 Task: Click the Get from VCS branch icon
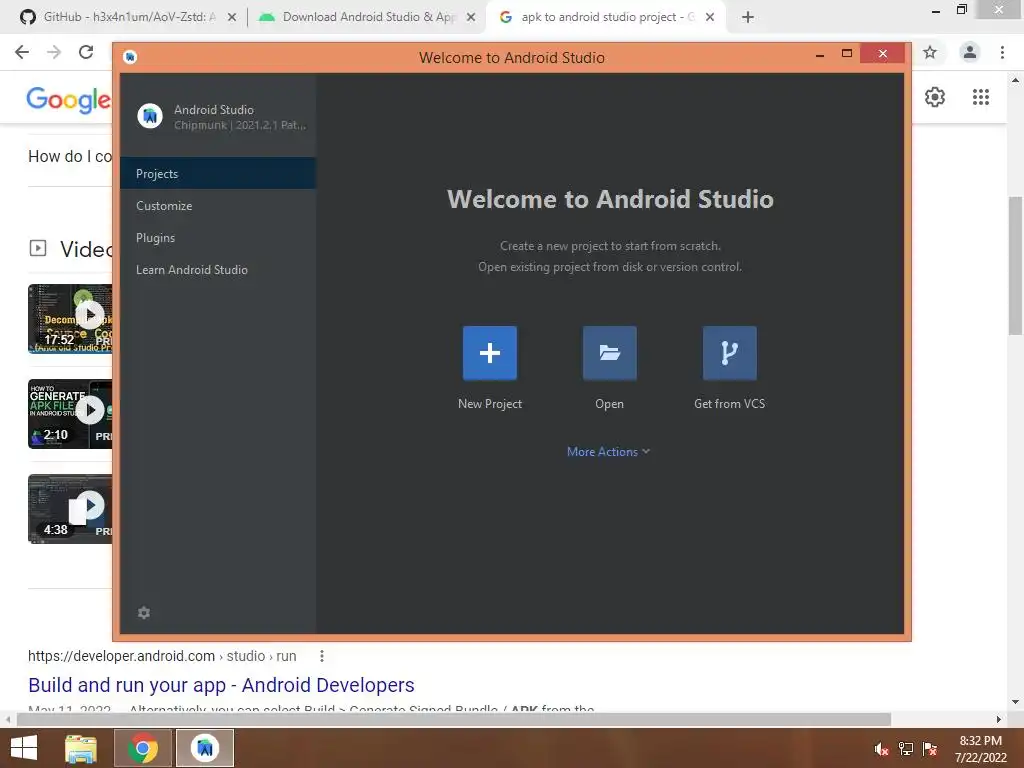[729, 353]
